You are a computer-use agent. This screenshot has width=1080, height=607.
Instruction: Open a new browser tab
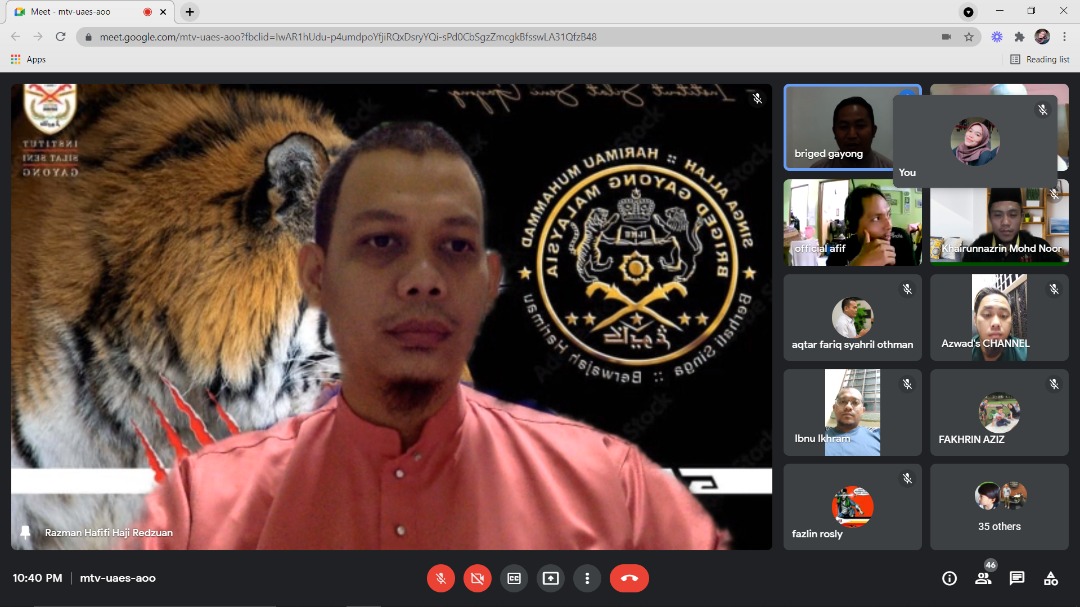point(189,12)
